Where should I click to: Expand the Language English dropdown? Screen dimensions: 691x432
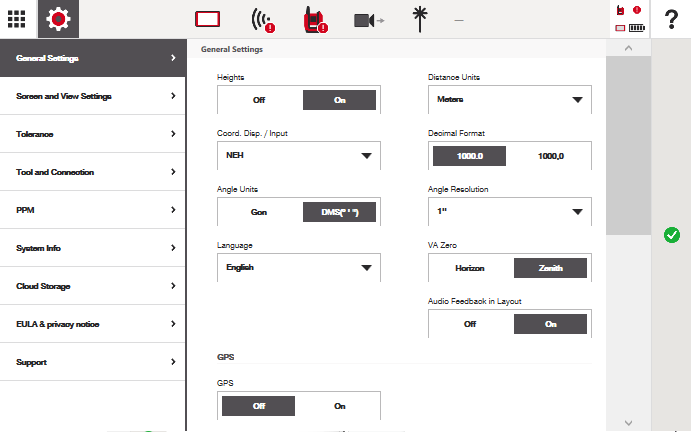coord(299,268)
